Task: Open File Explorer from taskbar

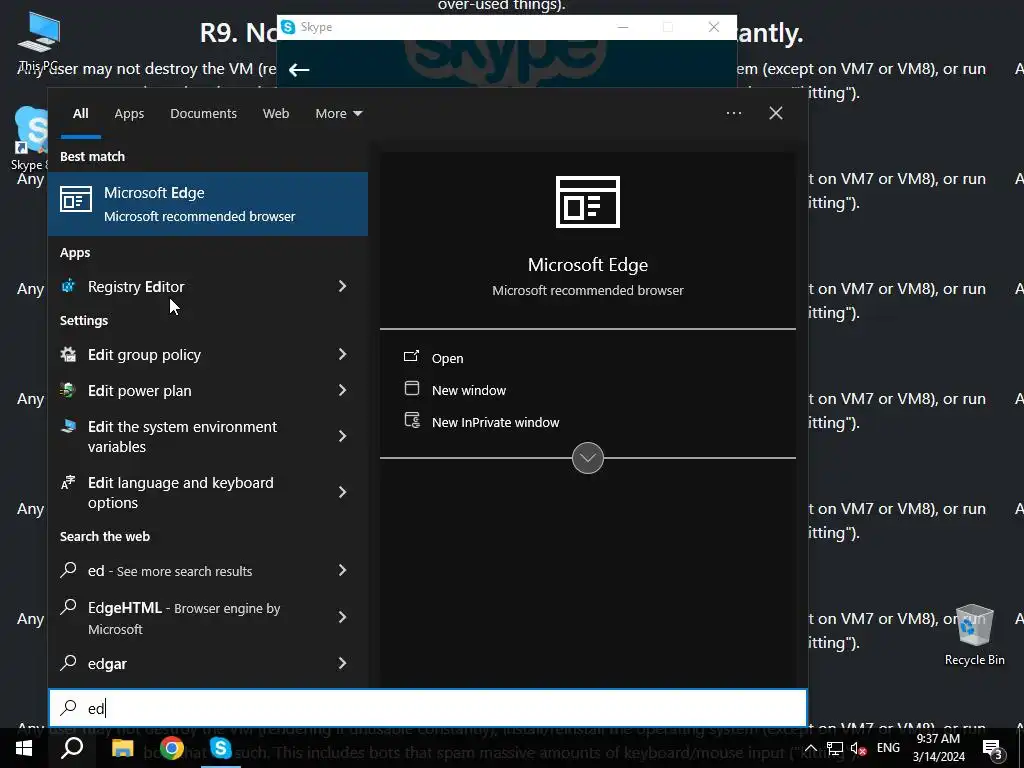Action: (122, 748)
